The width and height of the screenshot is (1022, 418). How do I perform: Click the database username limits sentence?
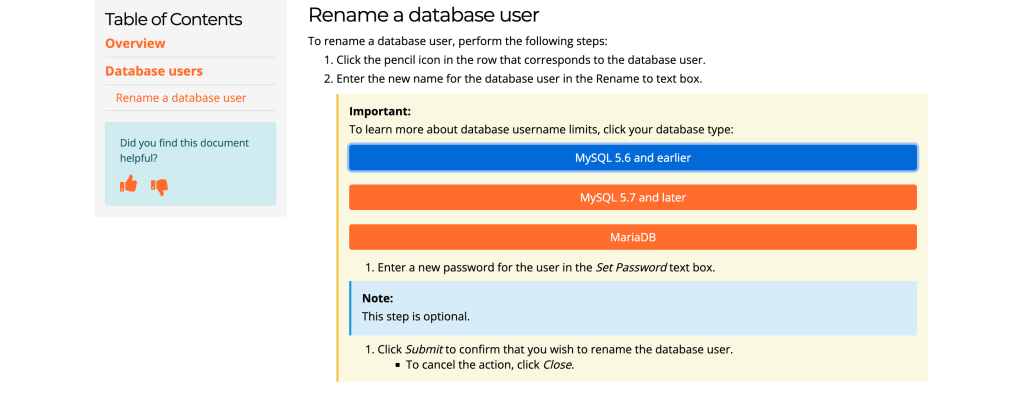tap(541, 129)
